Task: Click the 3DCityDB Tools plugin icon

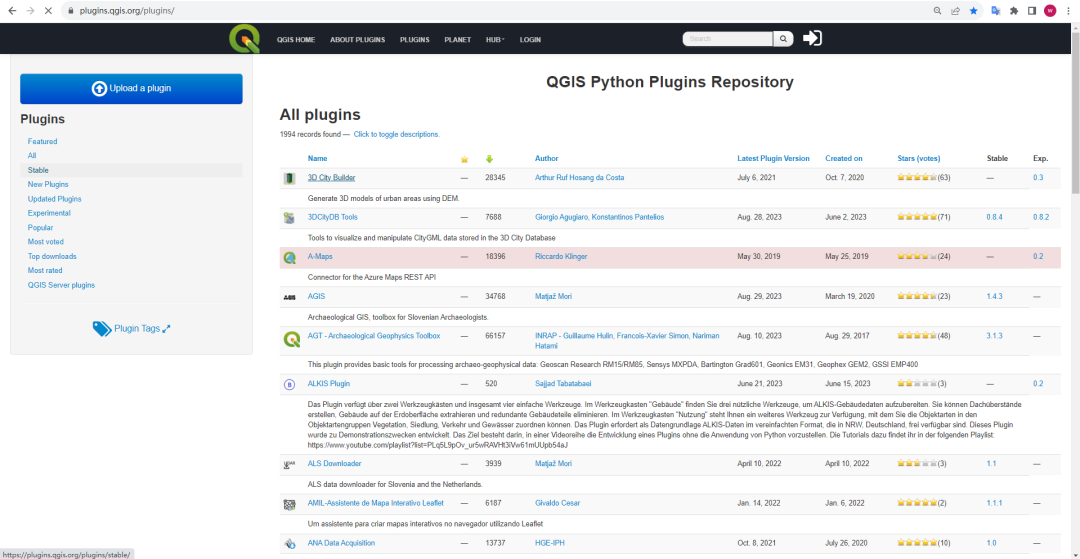Action: (289, 218)
